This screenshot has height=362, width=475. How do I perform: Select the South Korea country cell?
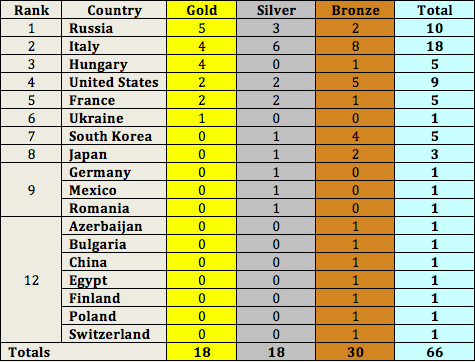click(114, 136)
